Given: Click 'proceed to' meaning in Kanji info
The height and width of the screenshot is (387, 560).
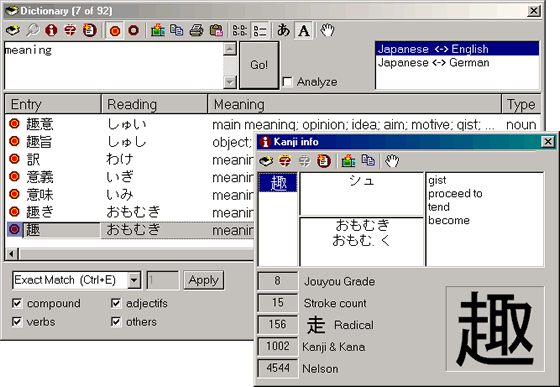Looking at the screenshot, I should (455, 194).
